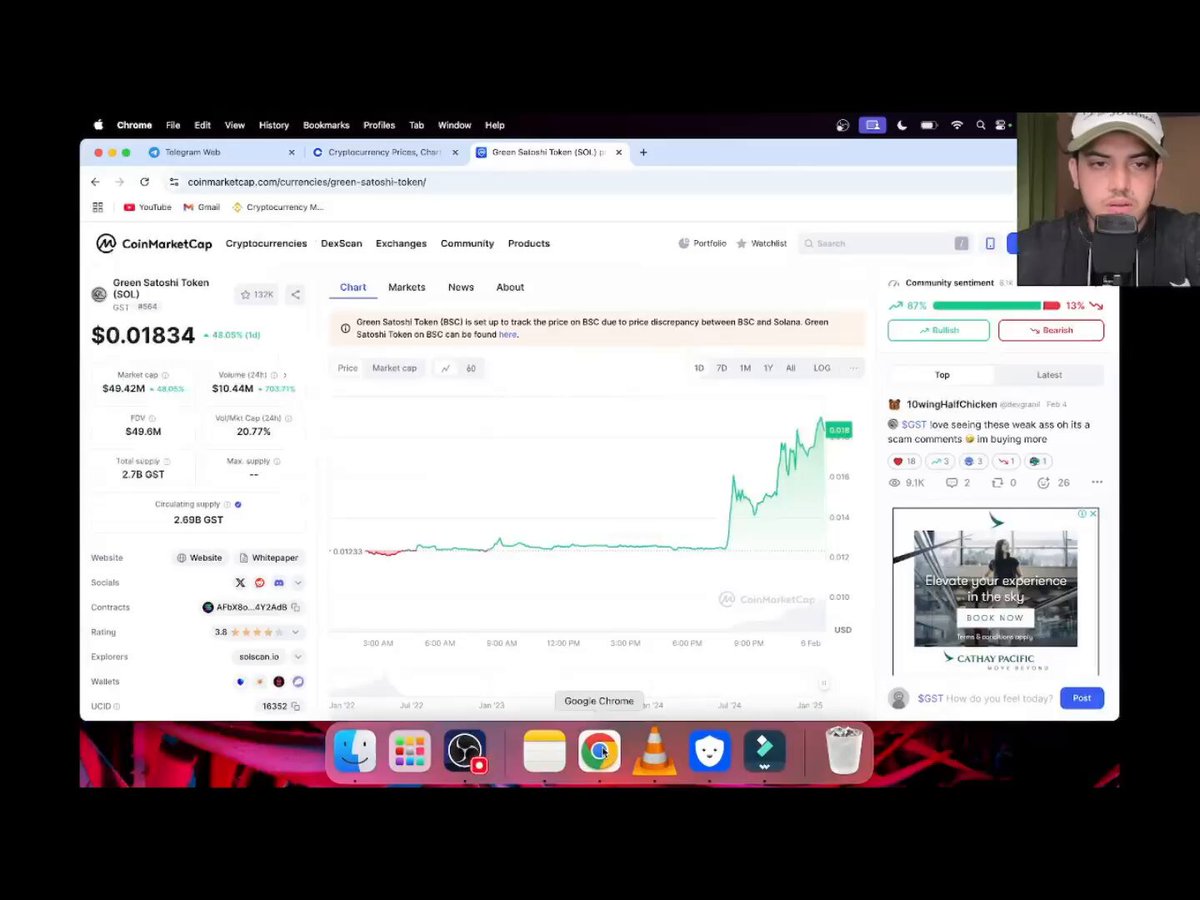This screenshot has width=1200, height=900.
Task: Go back using the Chrome back arrow
Action: point(95,182)
